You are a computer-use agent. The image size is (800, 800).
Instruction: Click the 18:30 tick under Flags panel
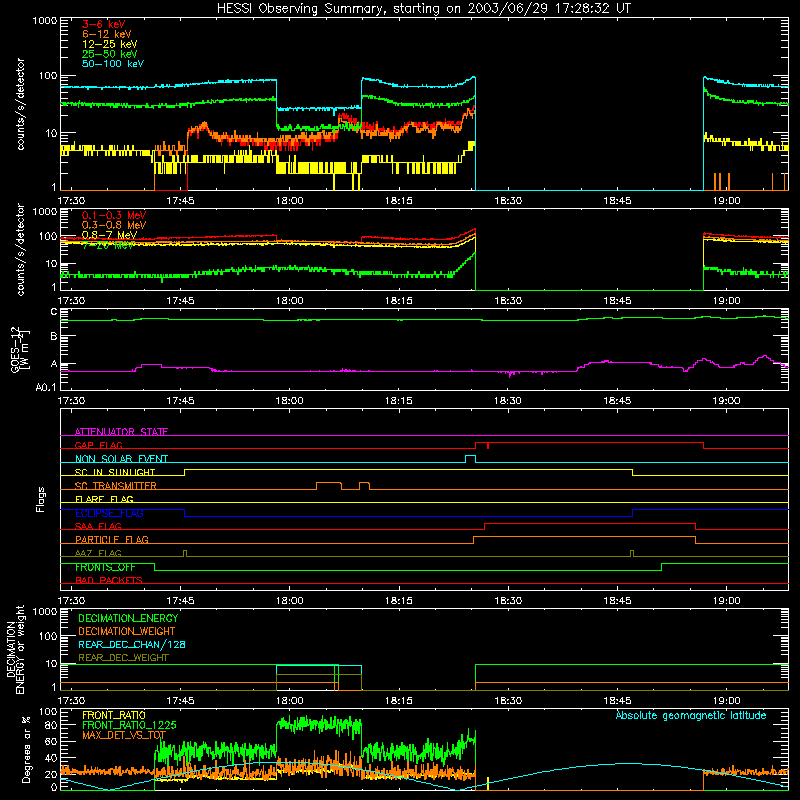click(508, 601)
